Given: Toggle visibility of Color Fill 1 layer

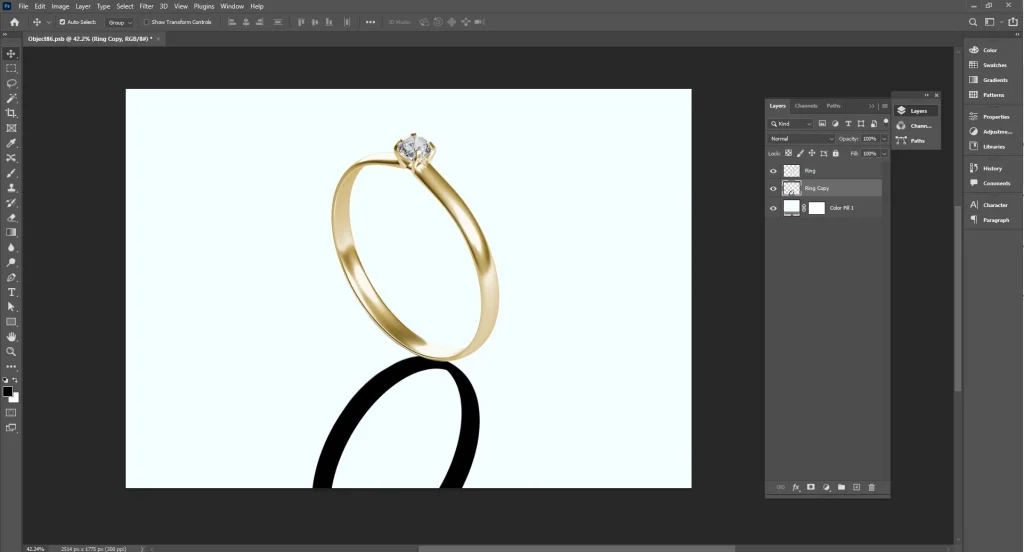Looking at the screenshot, I should click(773, 208).
